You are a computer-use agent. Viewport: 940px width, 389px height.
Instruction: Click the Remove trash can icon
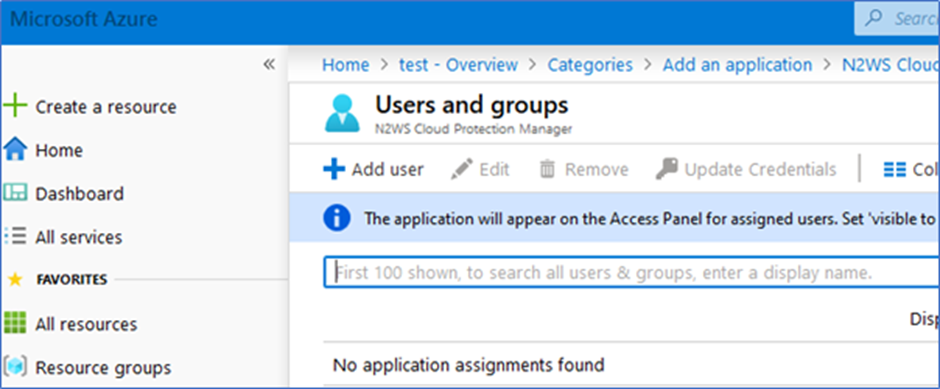(547, 169)
